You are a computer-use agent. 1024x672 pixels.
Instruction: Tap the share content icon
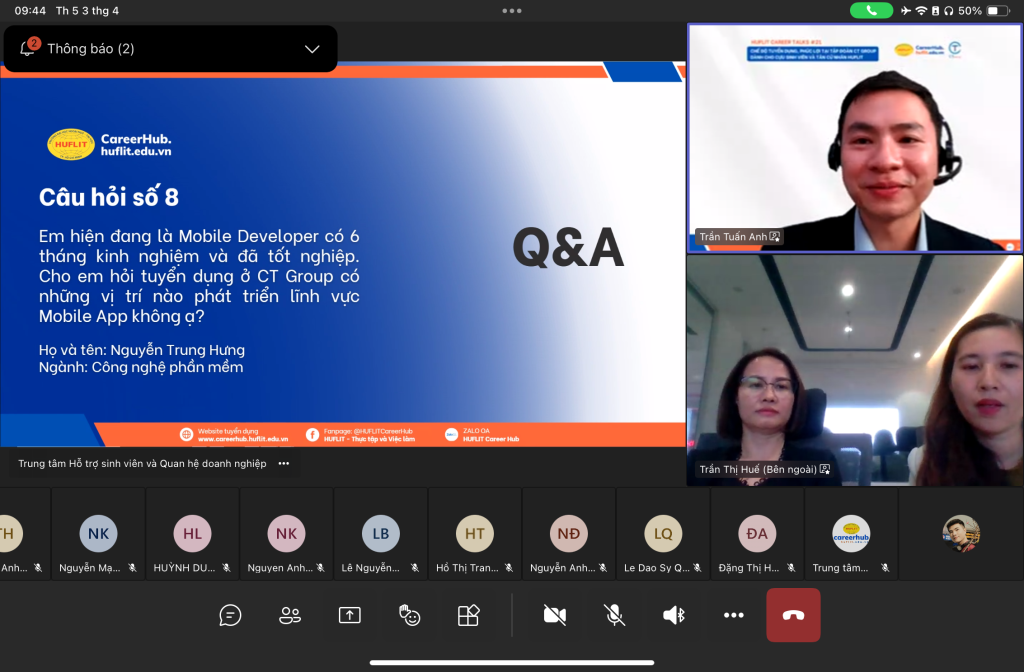349,615
